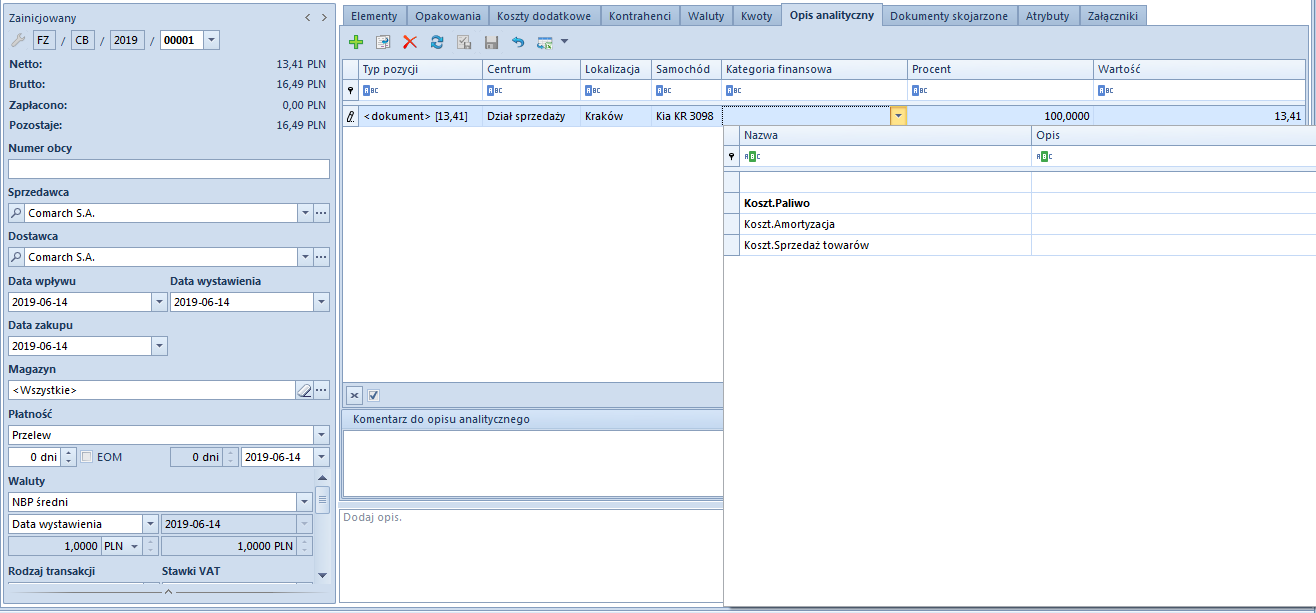Screen dimensions: 1316x613
Task: Expand the Data wystawienia currency date type dropdown
Action: (150, 524)
